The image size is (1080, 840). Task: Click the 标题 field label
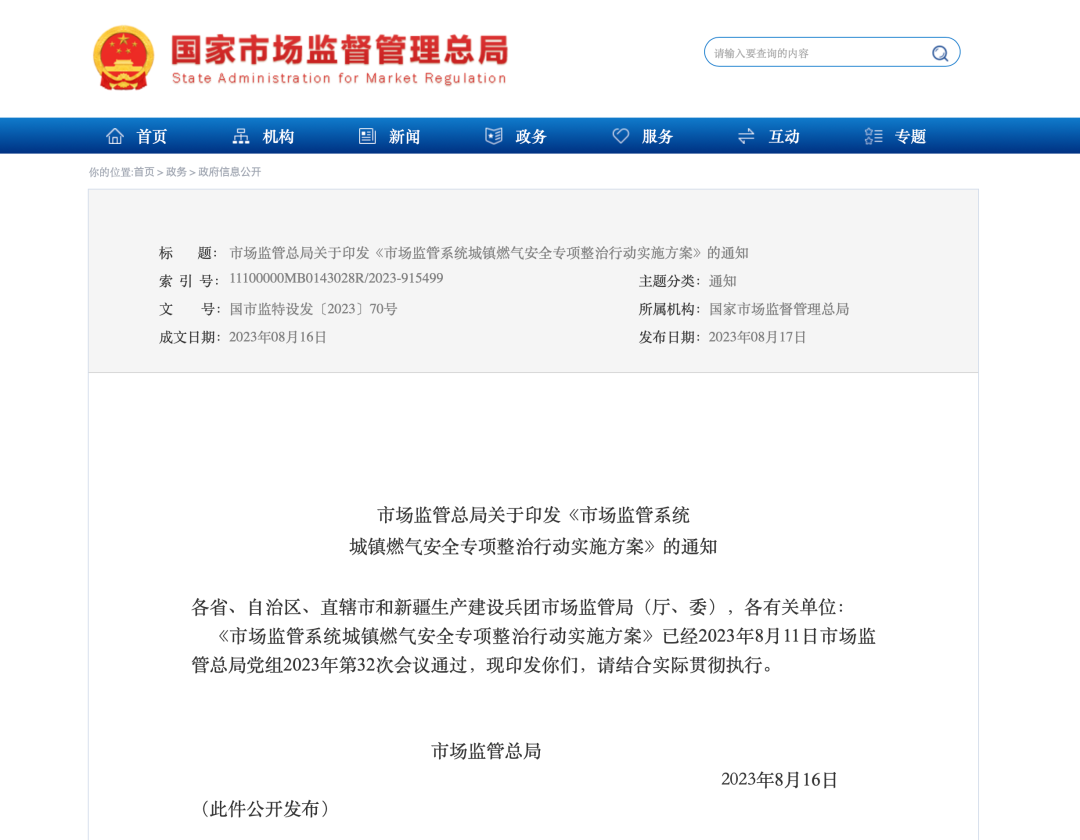coord(189,253)
